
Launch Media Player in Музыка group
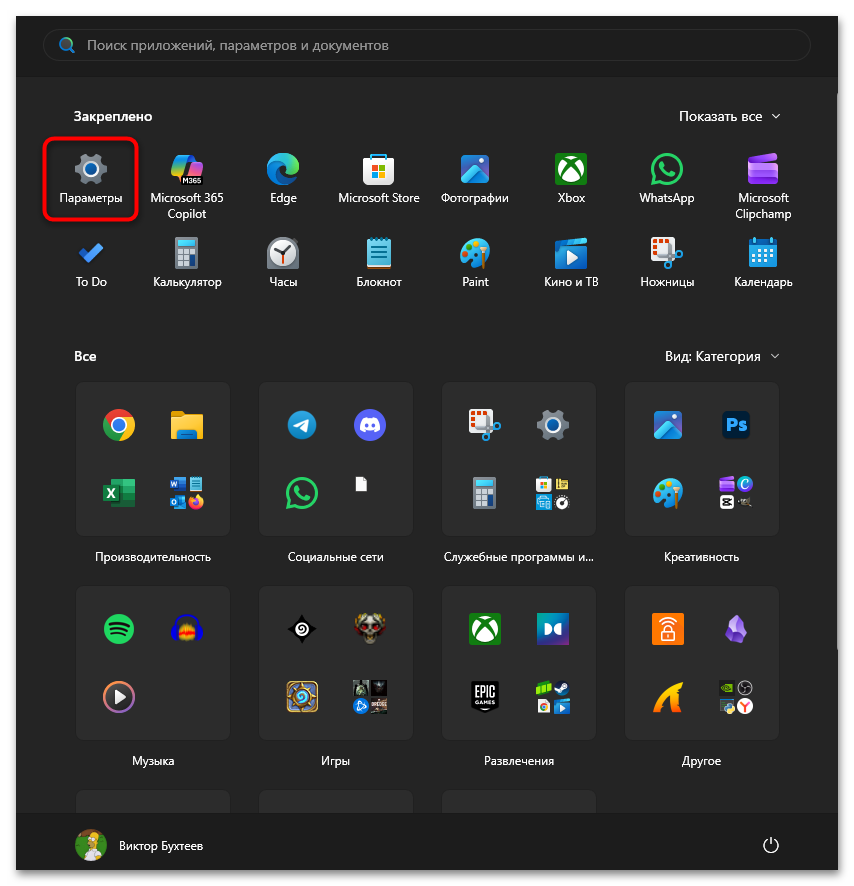tap(119, 696)
